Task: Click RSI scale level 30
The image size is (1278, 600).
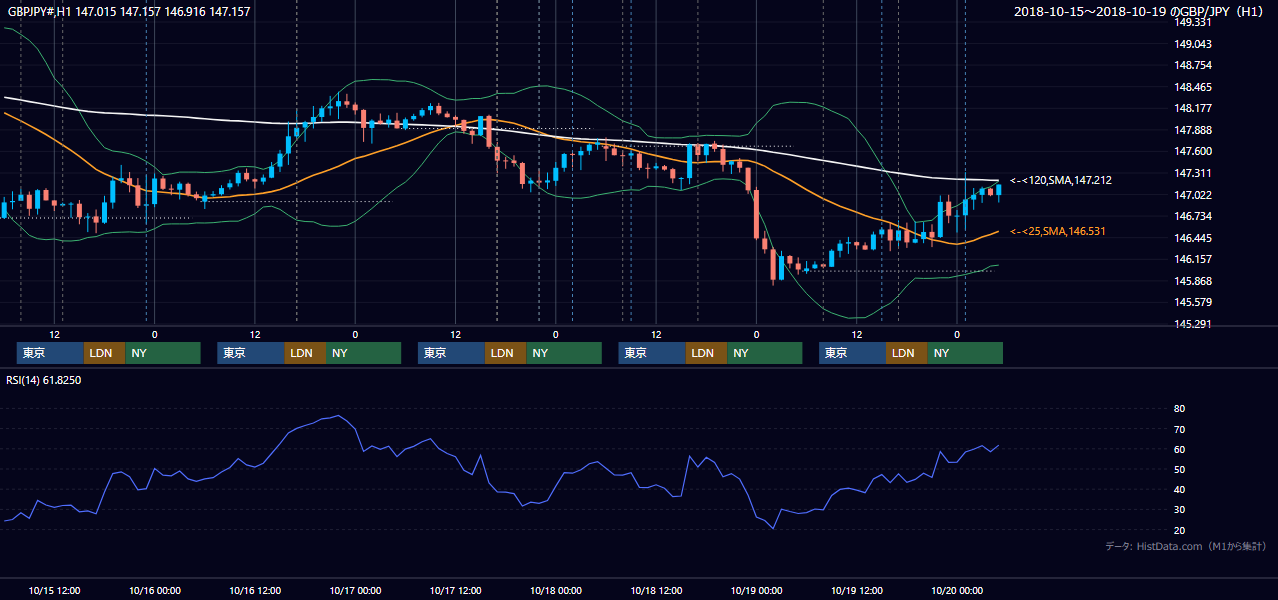Action: click(x=1179, y=511)
